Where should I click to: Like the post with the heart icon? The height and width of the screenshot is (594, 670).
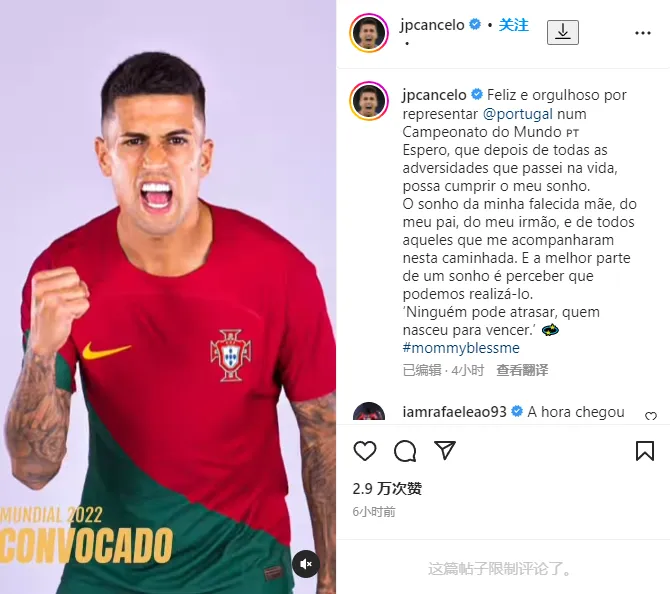[365, 451]
